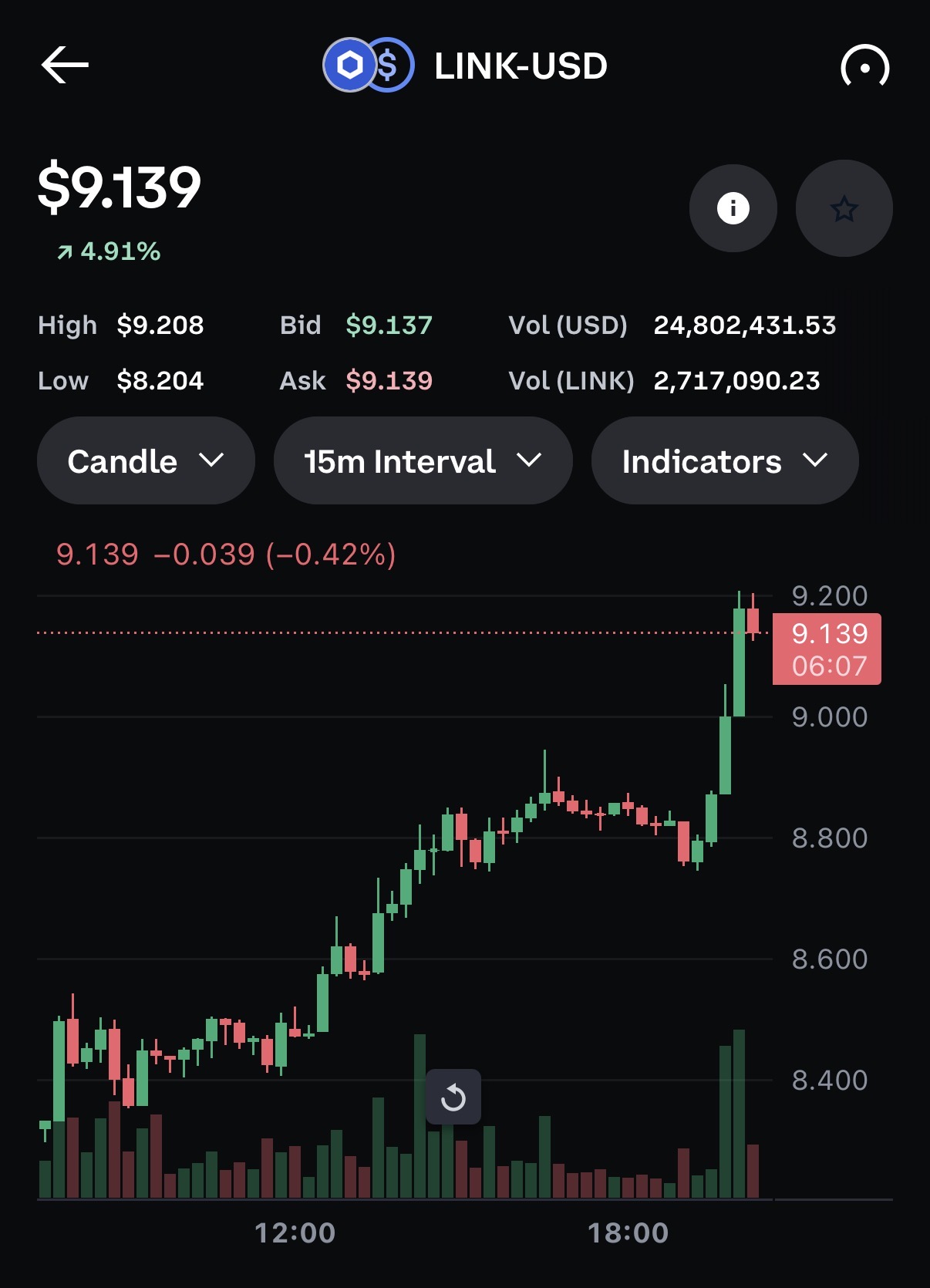
Task: Tap the LINK-USD pair logo icon
Action: 369,66
